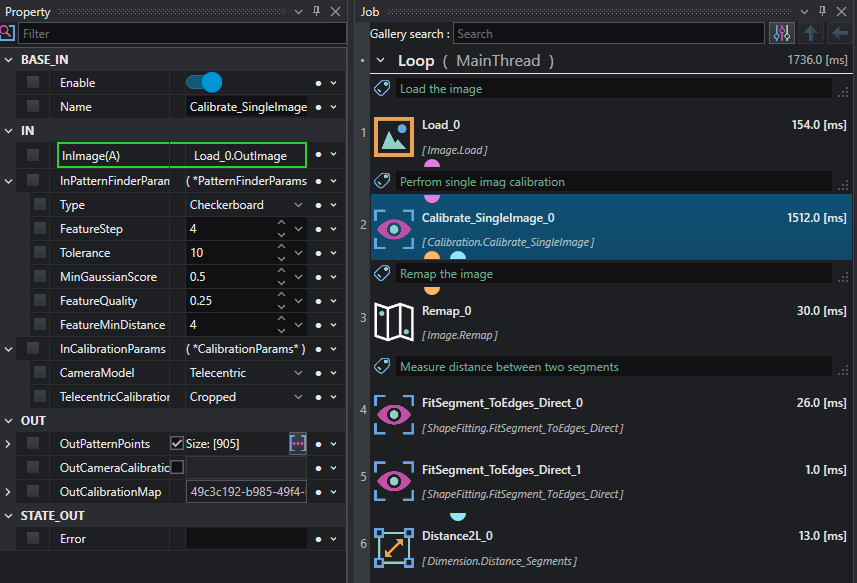857x583 pixels.
Task: Click tag icon beside 'Load the image'
Action: pos(382,88)
